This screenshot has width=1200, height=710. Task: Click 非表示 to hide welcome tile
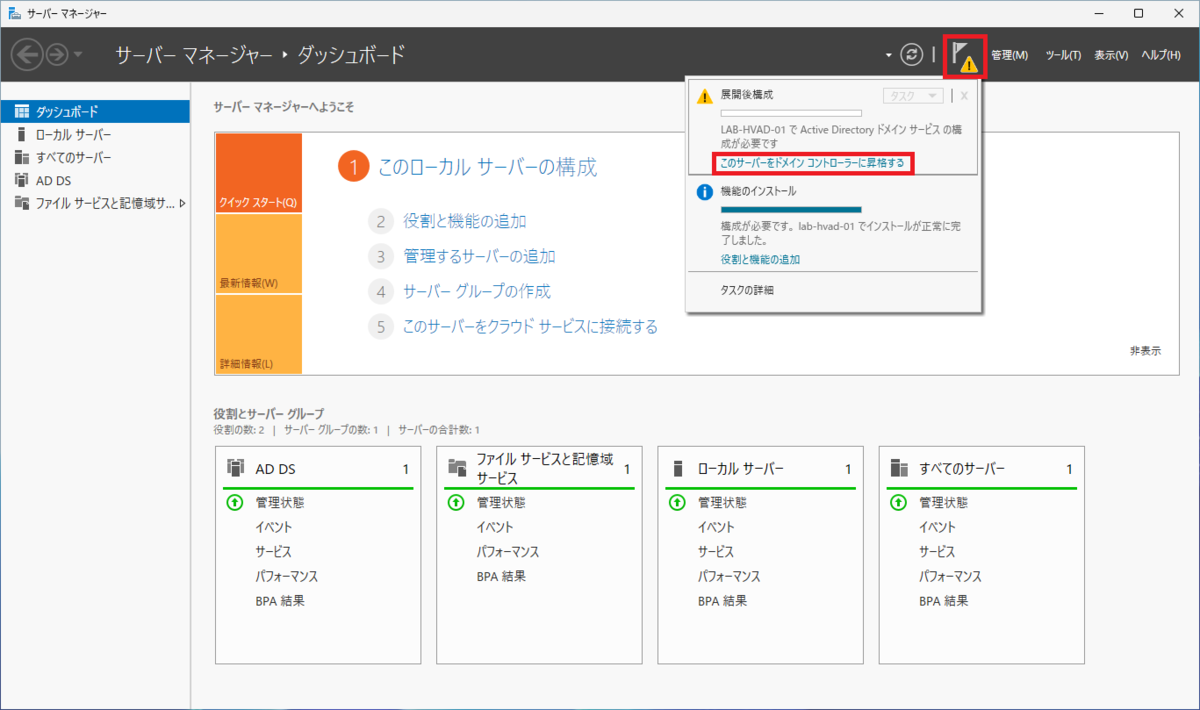click(1145, 351)
